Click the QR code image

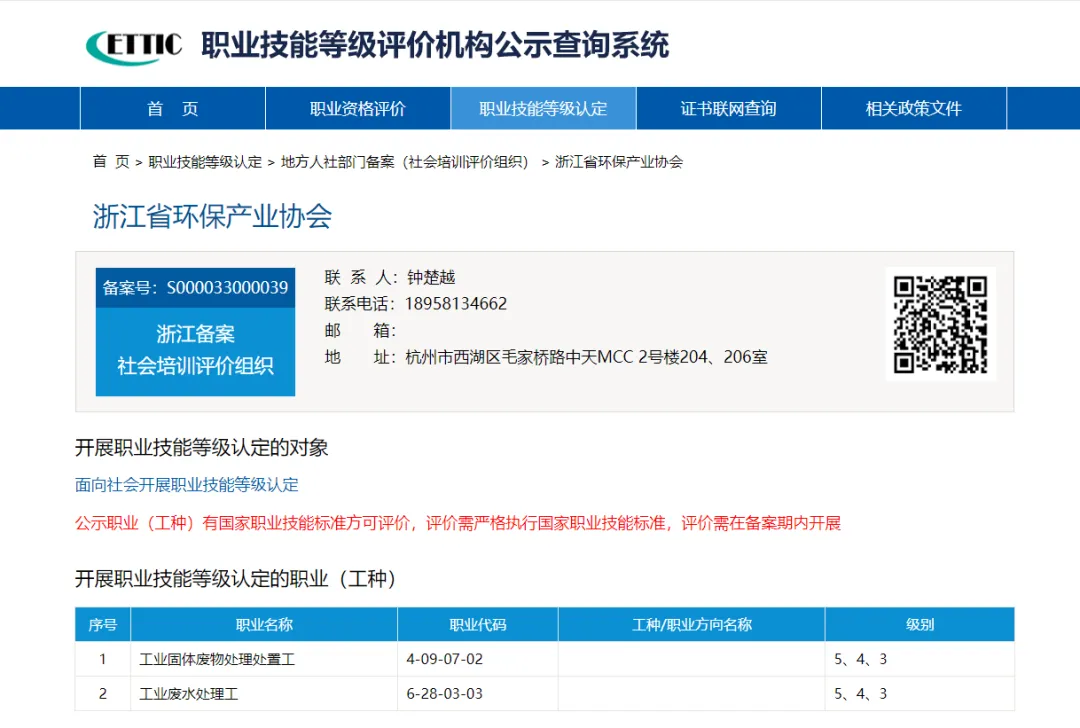[x=940, y=324]
